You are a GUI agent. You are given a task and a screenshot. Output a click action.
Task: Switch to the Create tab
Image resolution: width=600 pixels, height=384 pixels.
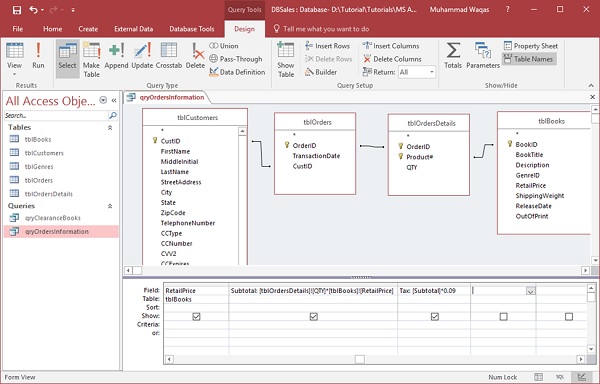pos(88,29)
